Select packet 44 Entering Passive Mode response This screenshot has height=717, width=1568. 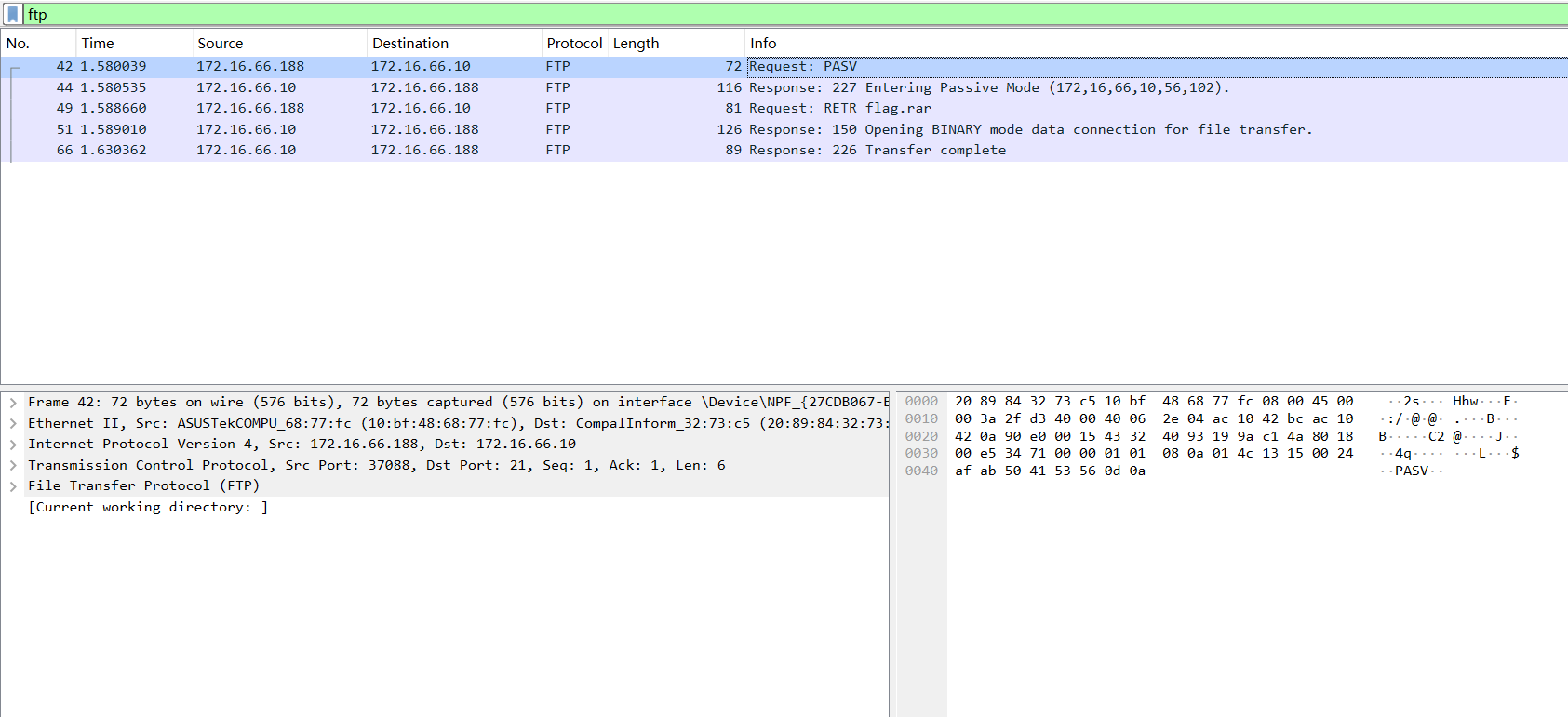click(x=784, y=87)
